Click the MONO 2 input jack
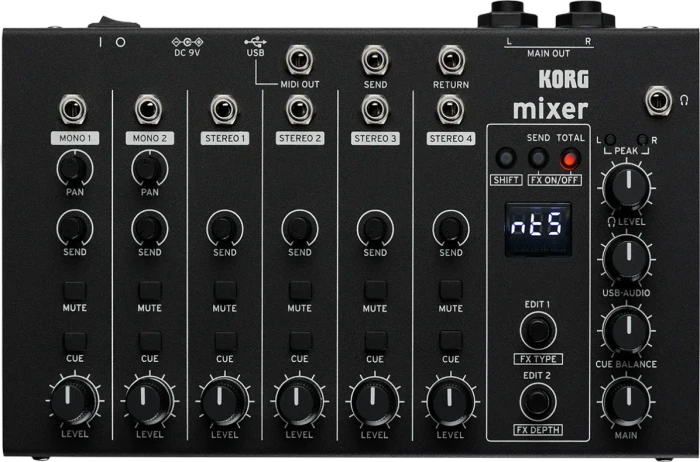Image resolution: width=700 pixels, height=462 pixels. [148, 109]
